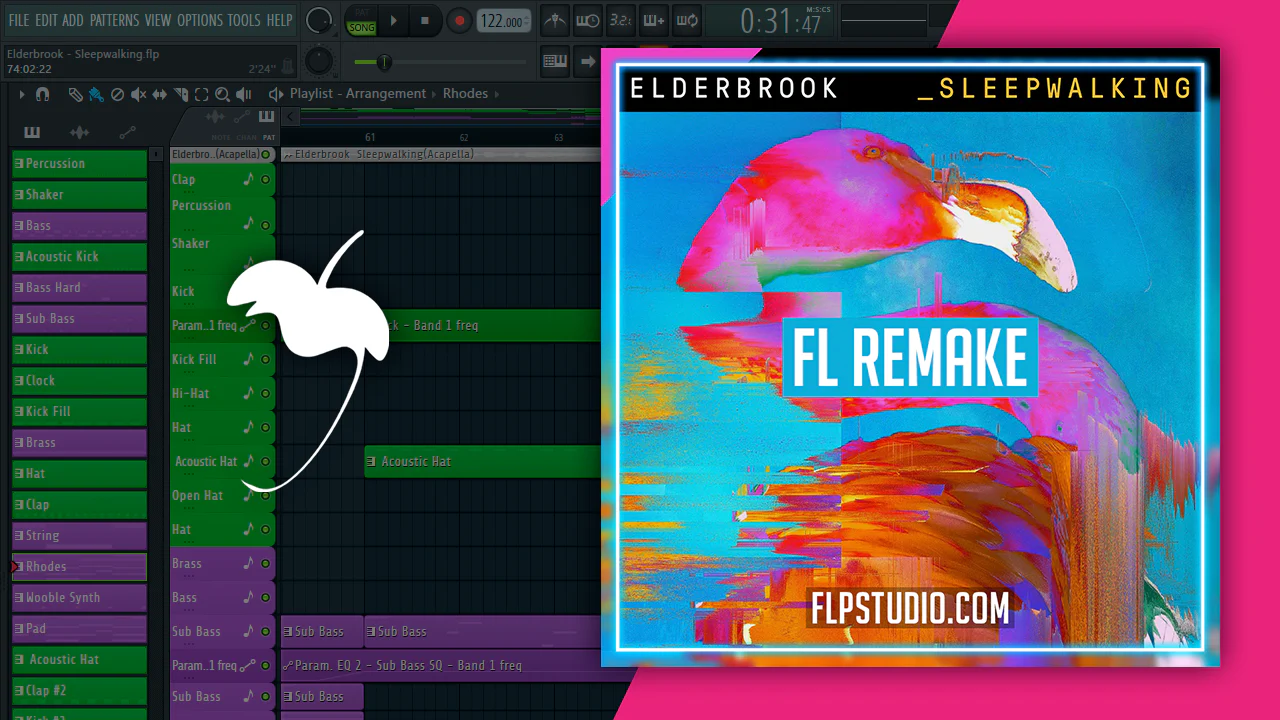Select the Delete tool
Image resolution: width=1280 pixels, height=720 pixels.
117,94
